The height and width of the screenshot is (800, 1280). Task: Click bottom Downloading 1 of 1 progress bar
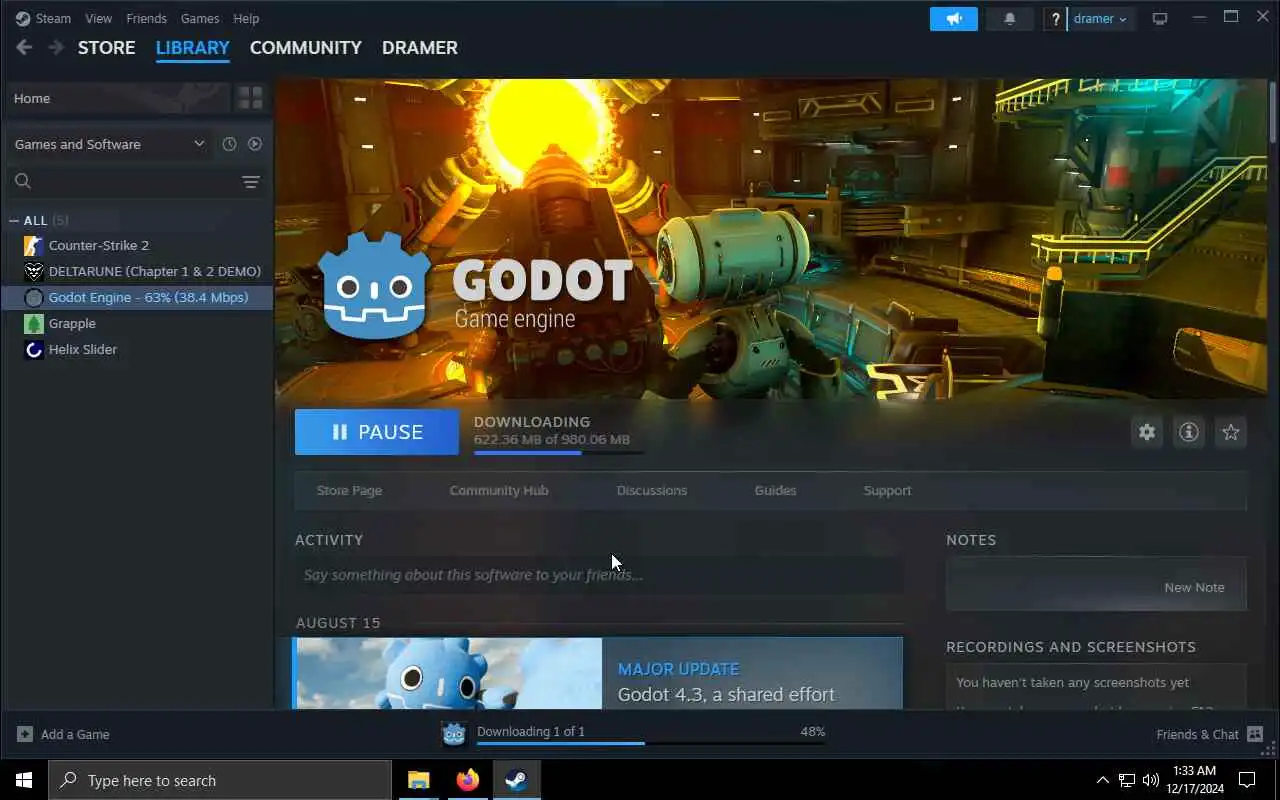point(651,743)
